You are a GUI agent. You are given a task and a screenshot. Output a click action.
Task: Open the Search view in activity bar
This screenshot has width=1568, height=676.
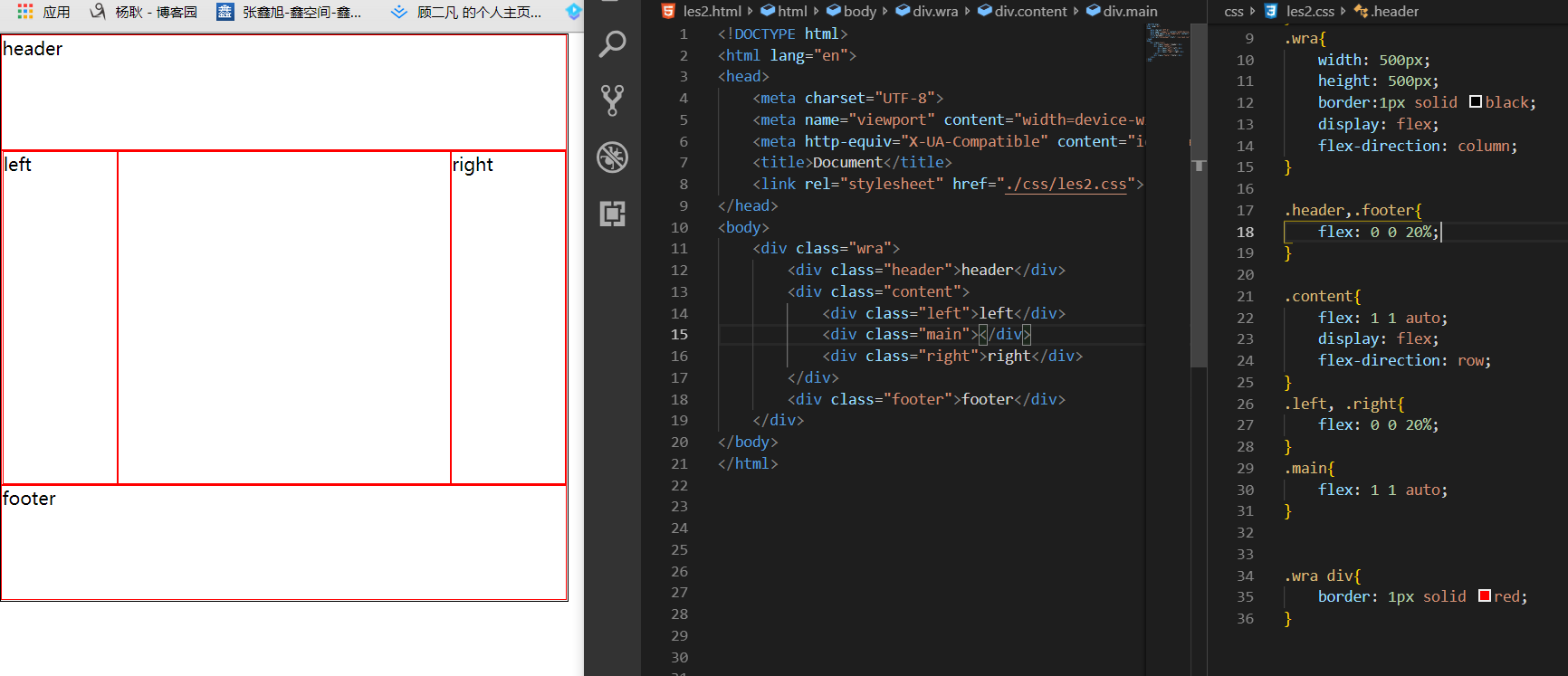[613, 43]
